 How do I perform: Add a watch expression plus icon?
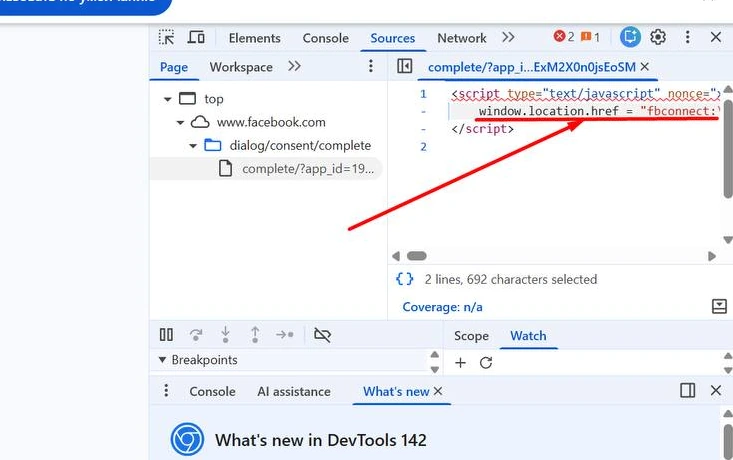coord(460,363)
